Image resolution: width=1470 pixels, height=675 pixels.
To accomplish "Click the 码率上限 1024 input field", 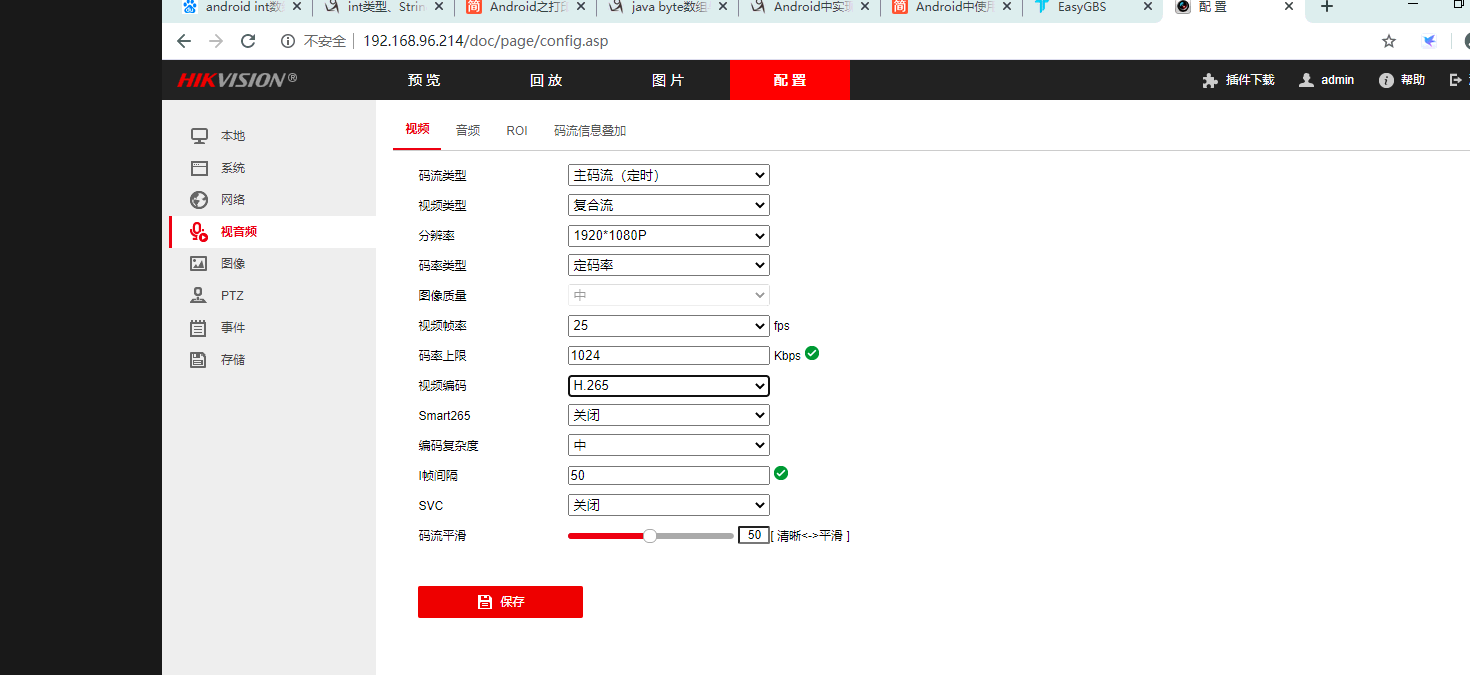I will pos(669,355).
